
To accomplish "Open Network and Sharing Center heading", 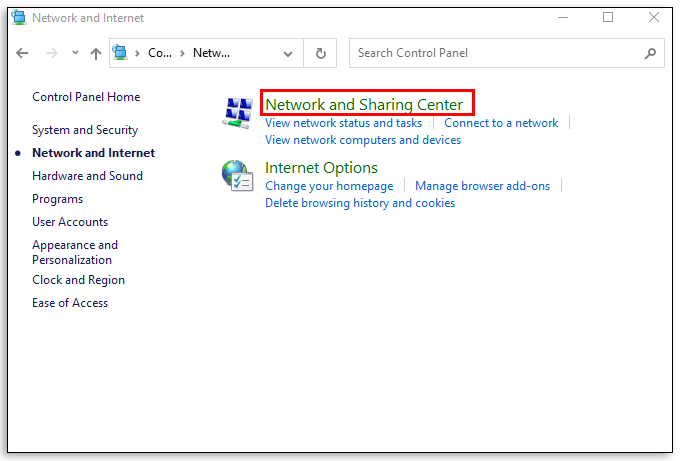I will [x=364, y=105].
